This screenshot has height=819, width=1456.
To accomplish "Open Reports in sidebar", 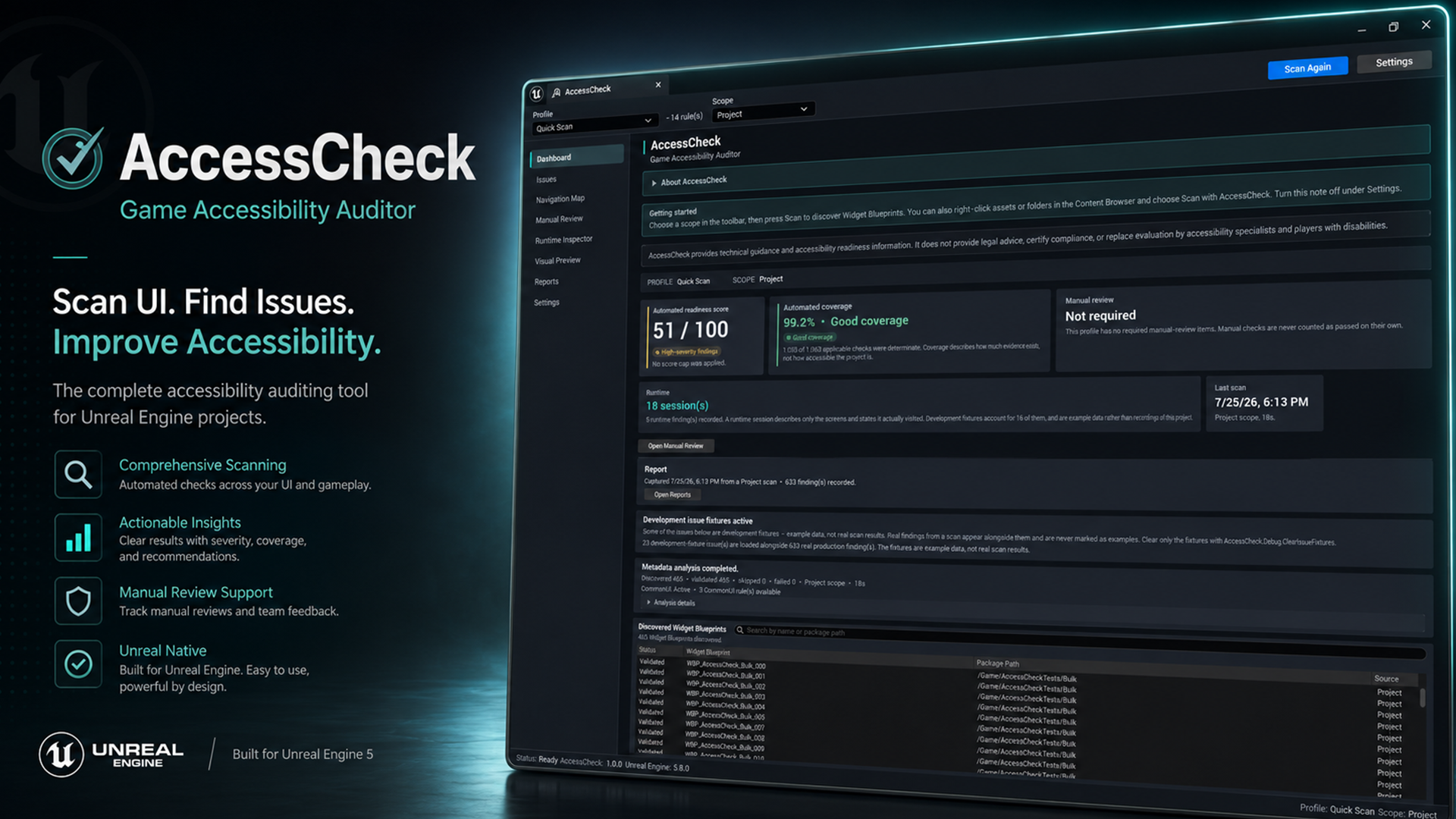I will (546, 281).
